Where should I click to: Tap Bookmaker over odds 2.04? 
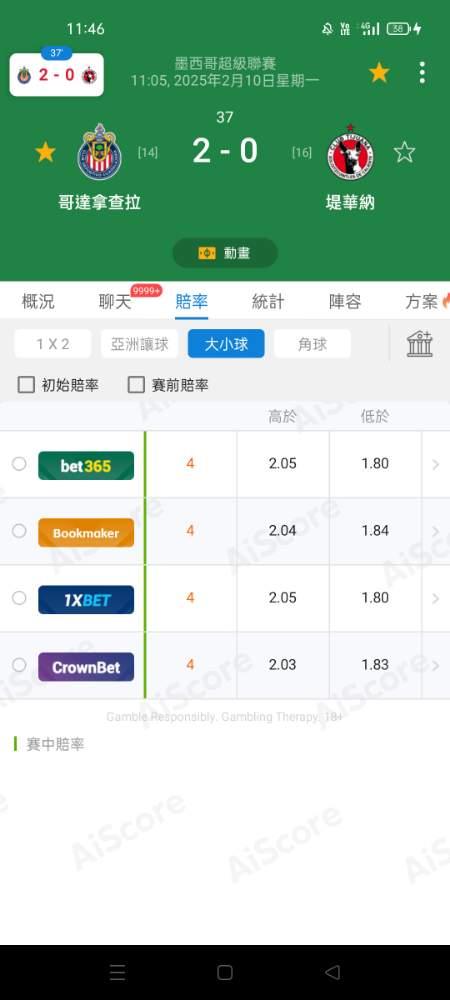[x=283, y=531]
